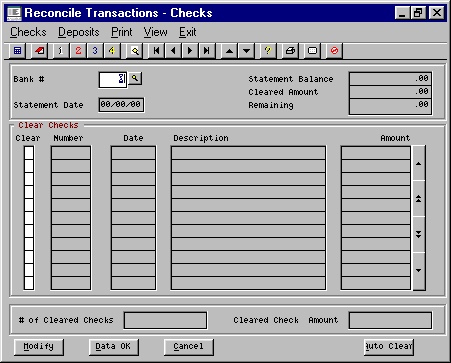451x363 pixels.
Task: Click the Statement Date field
Action: click(121, 105)
